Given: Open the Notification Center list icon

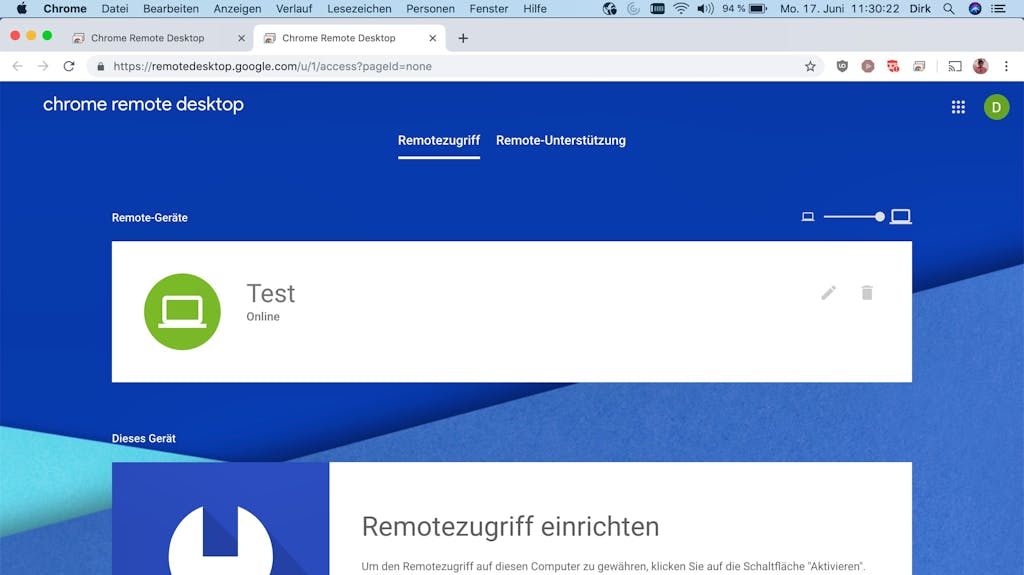Looking at the screenshot, I should click(x=998, y=8).
